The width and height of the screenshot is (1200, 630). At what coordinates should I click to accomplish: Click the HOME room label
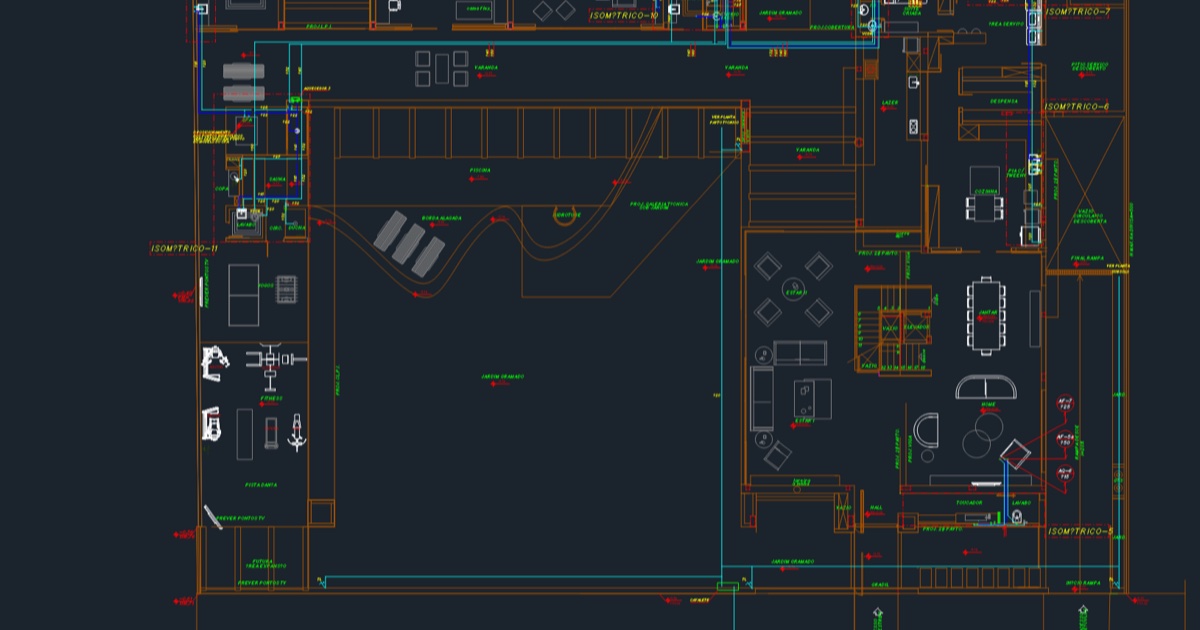click(987, 405)
